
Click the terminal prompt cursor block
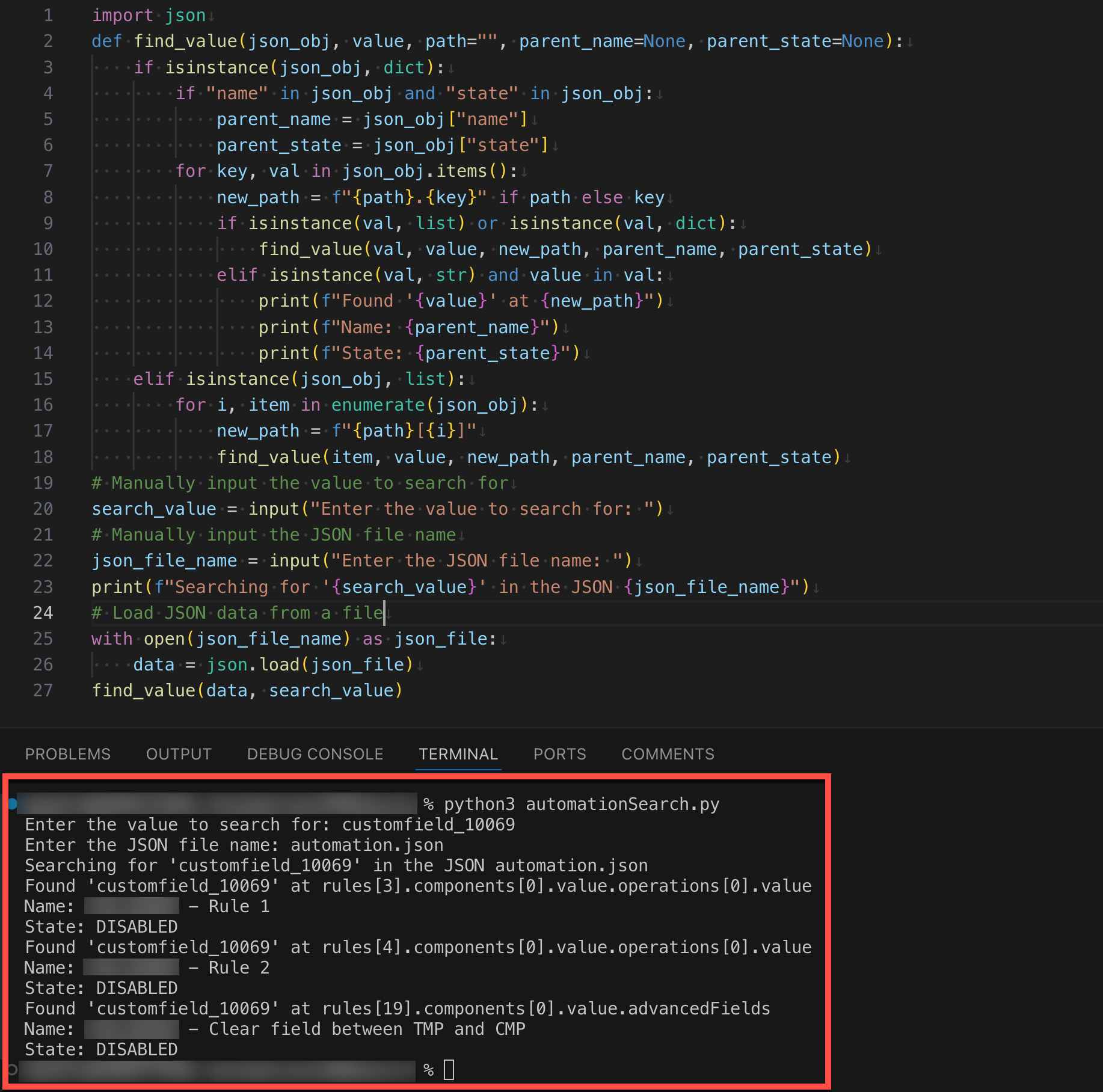(x=449, y=1070)
